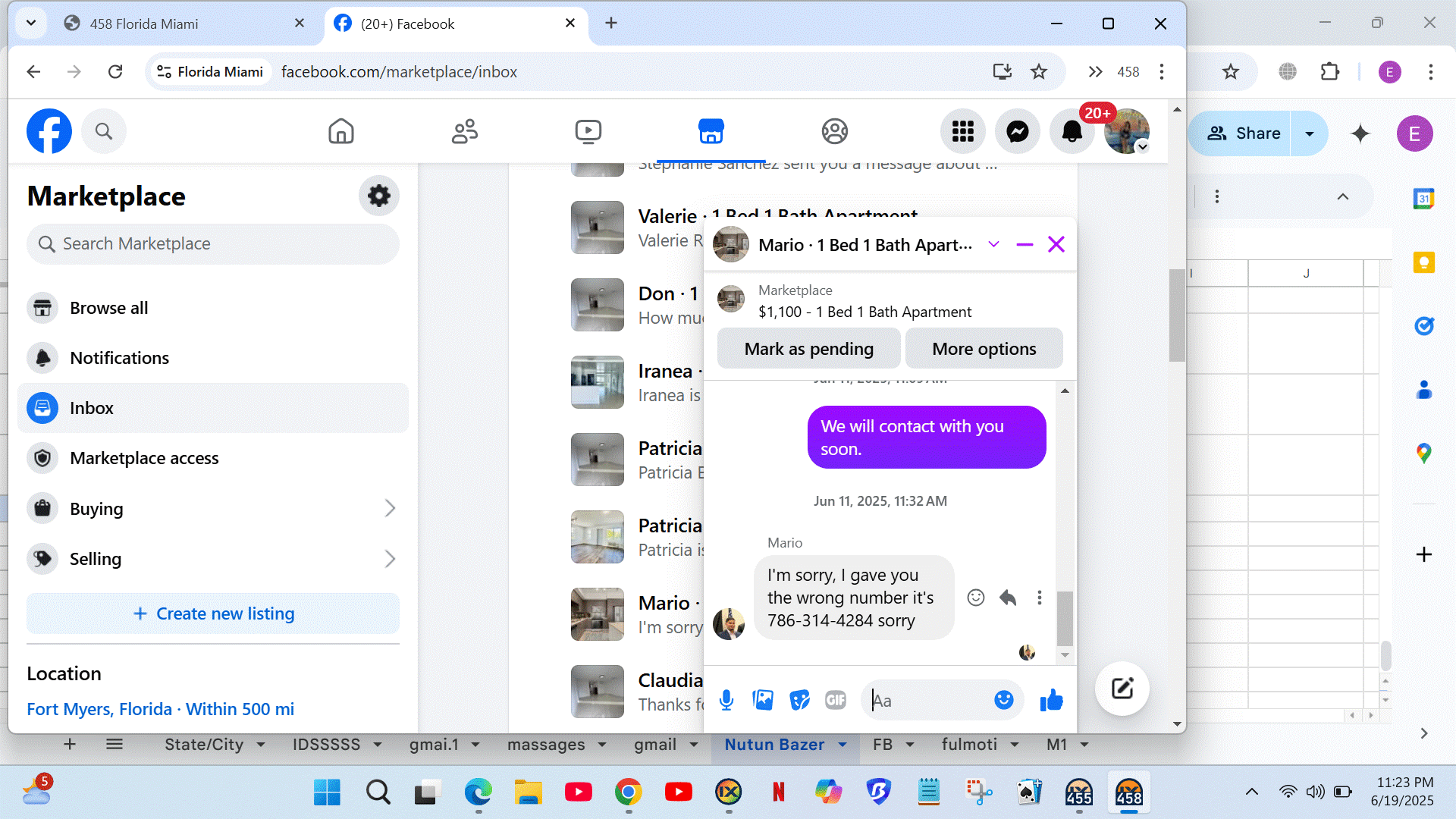Expand the Buying section
The image size is (1456, 819).
click(x=390, y=509)
